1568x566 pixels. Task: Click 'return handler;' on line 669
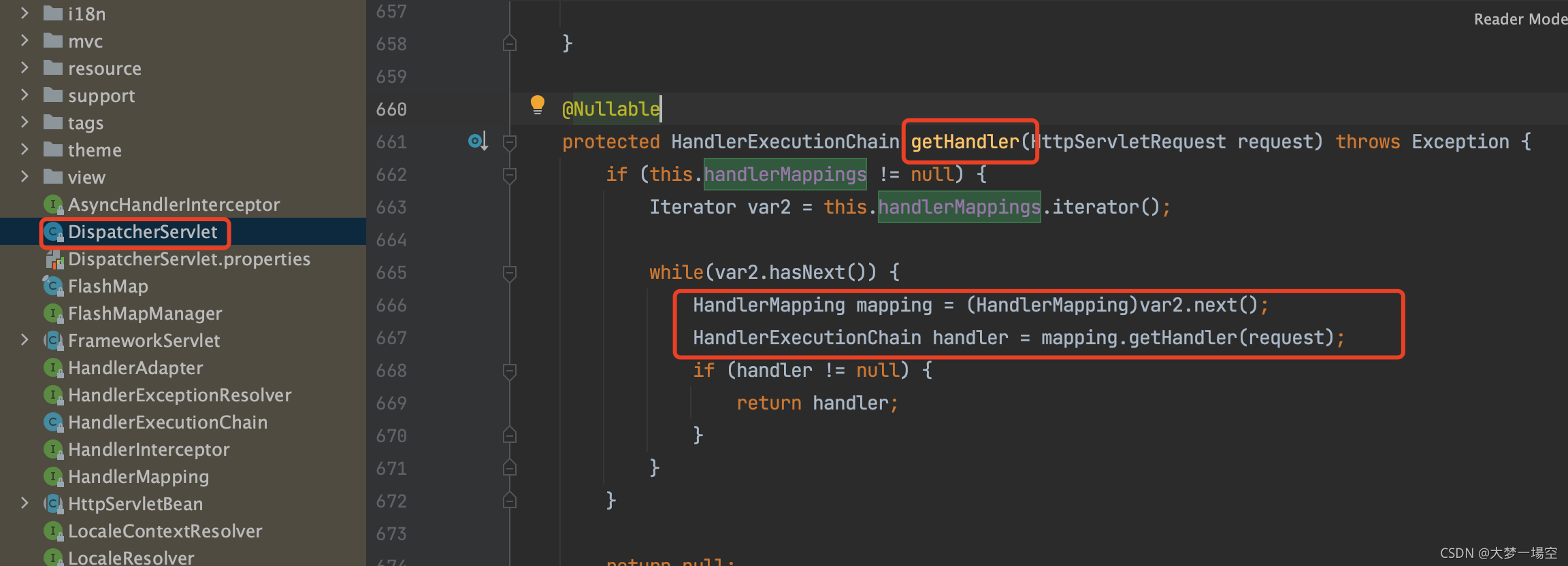[817, 403]
